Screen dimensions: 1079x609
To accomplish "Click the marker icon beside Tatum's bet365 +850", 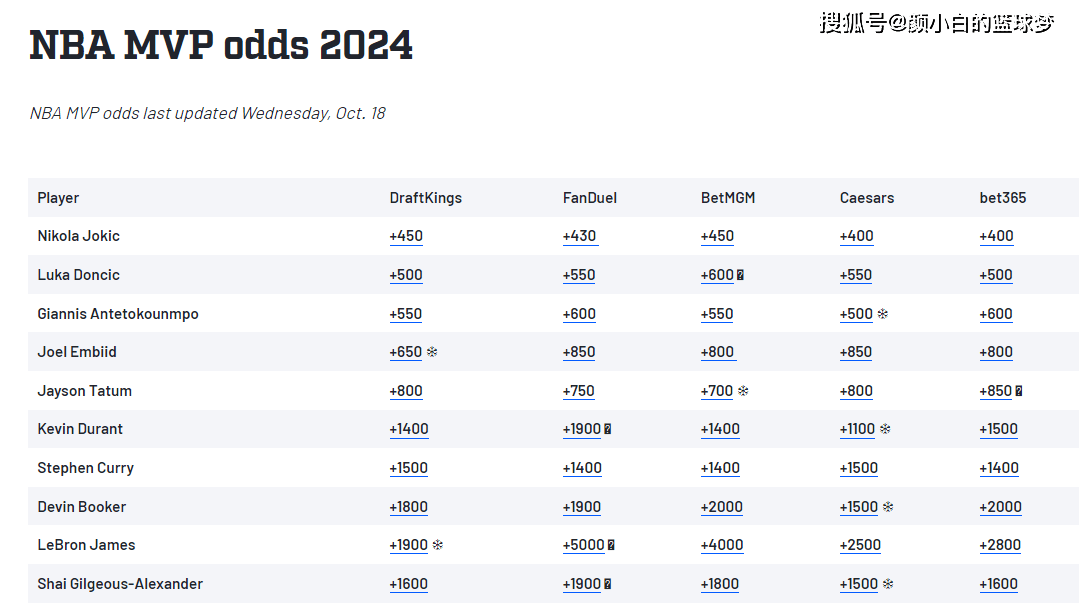I will tap(1019, 391).
